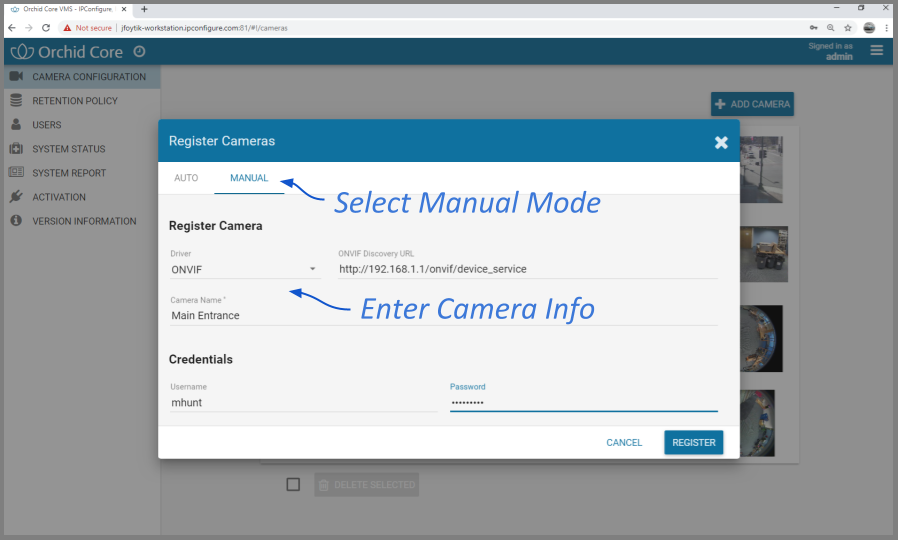Image resolution: width=898 pixels, height=540 pixels.
Task: Click the REGISTER button
Action: pyautogui.click(x=694, y=443)
